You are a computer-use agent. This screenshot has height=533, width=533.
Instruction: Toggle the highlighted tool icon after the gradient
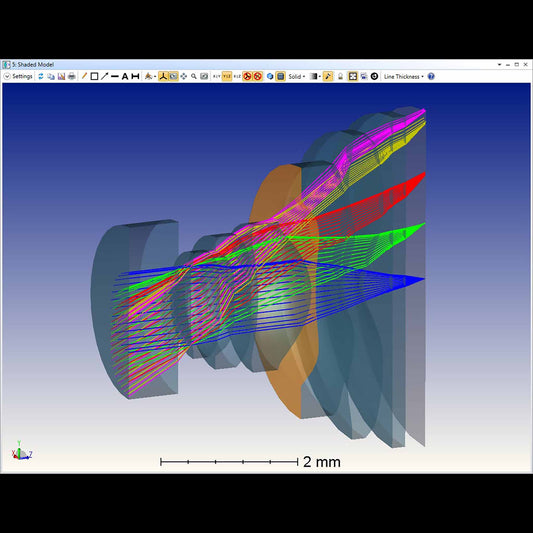pyautogui.click(x=328, y=76)
